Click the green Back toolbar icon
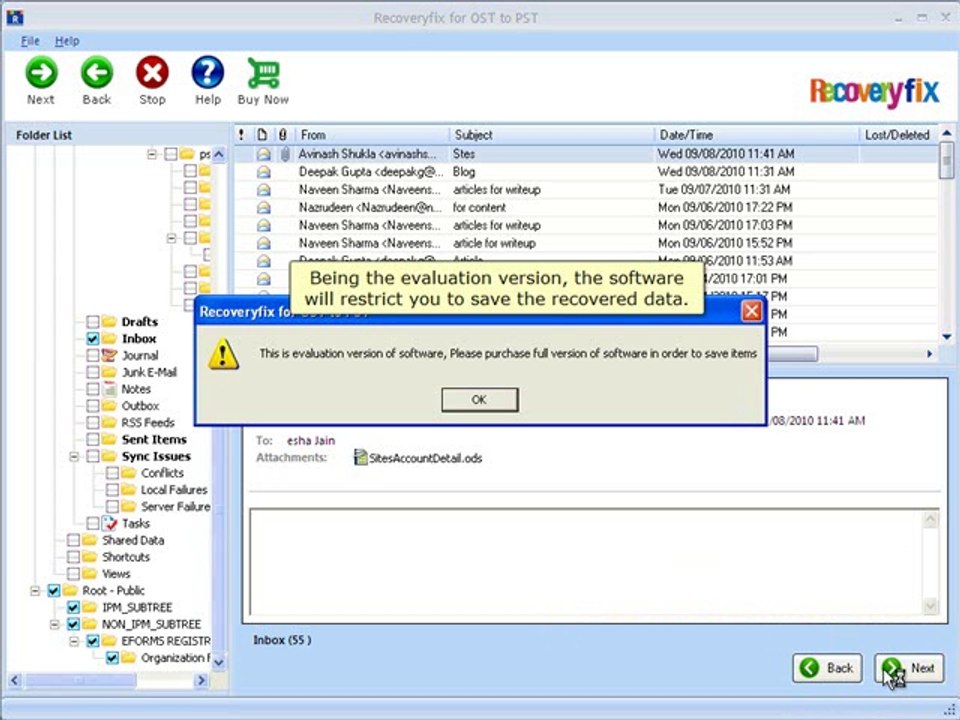This screenshot has width=960, height=720. [97, 72]
